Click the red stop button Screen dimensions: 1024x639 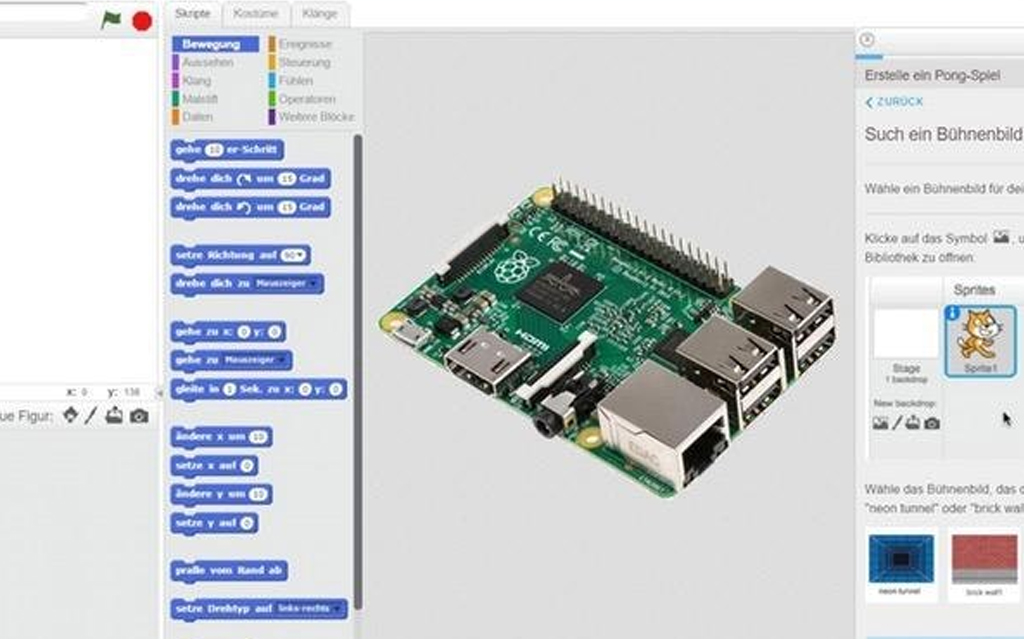click(142, 21)
